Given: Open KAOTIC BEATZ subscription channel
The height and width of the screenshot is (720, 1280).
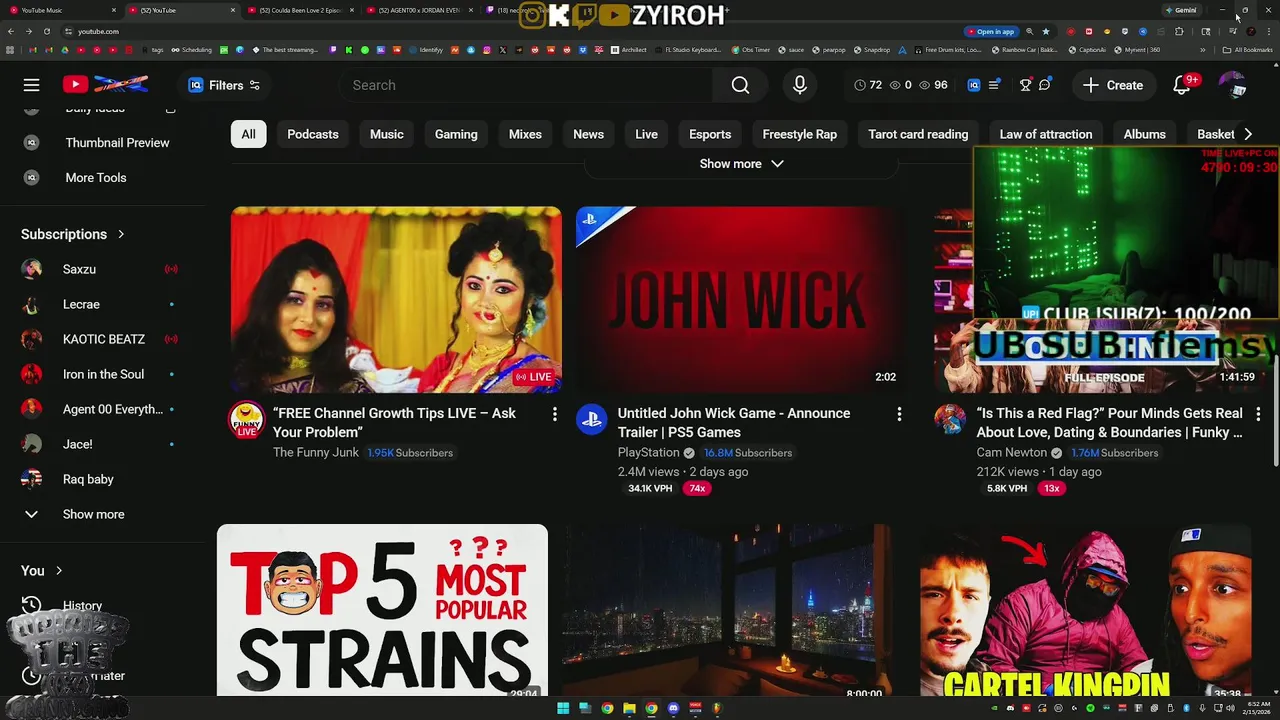Looking at the screenshot, I should (104, 339).
